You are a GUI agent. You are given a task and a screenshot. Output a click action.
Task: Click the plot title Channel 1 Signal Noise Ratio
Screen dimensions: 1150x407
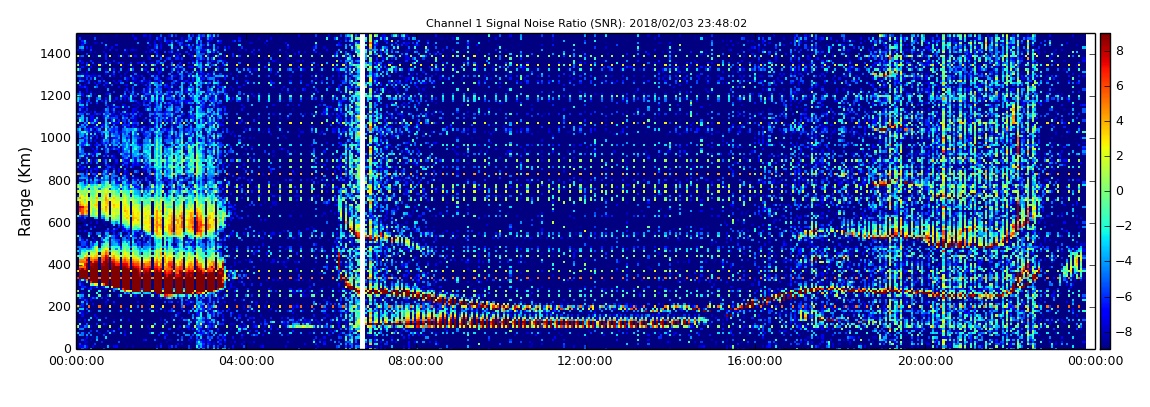click(586, 23)
